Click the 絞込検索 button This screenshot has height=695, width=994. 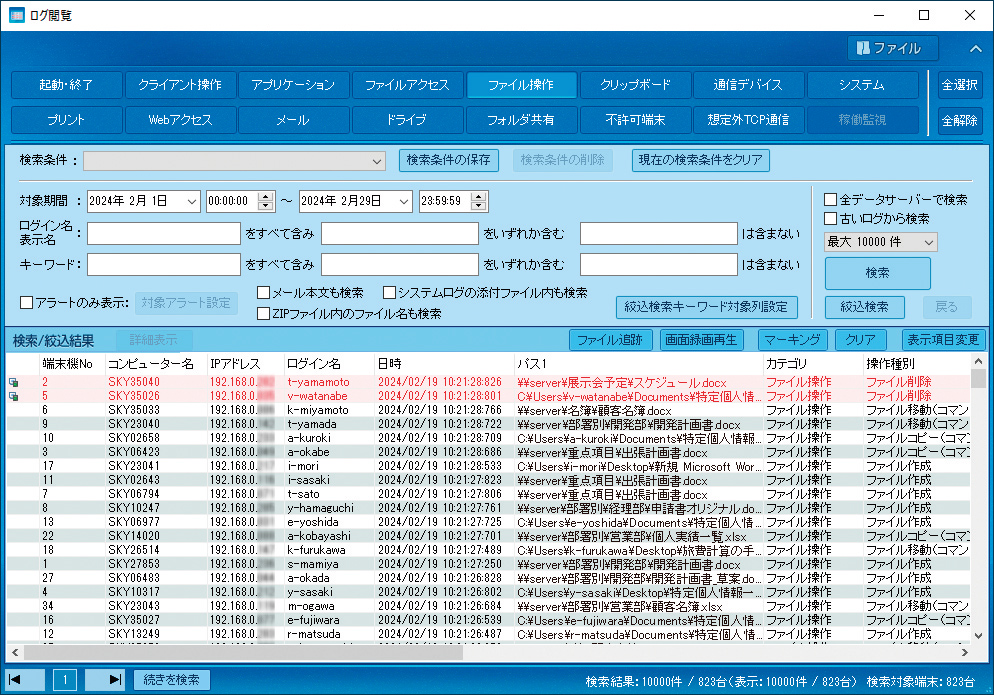point(865,307)
